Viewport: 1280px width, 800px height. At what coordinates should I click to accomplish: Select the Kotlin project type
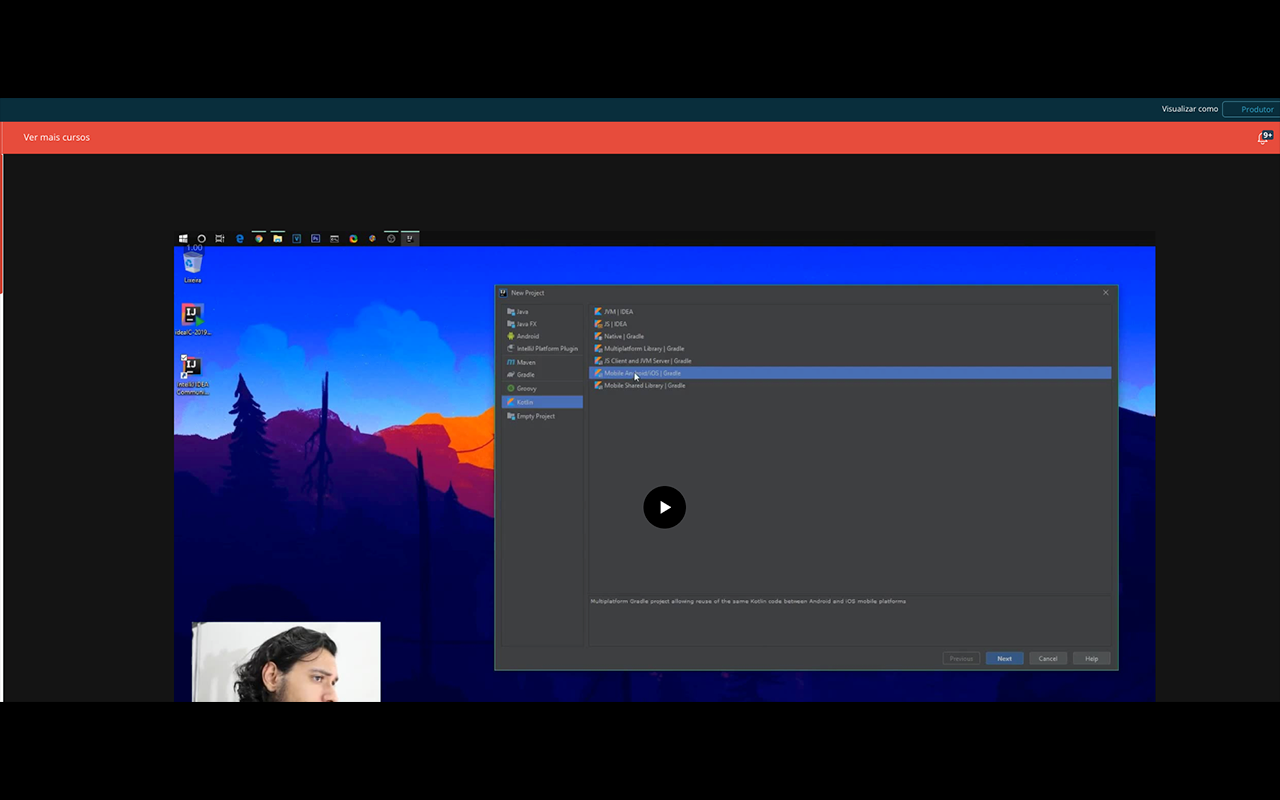[542, 402]
